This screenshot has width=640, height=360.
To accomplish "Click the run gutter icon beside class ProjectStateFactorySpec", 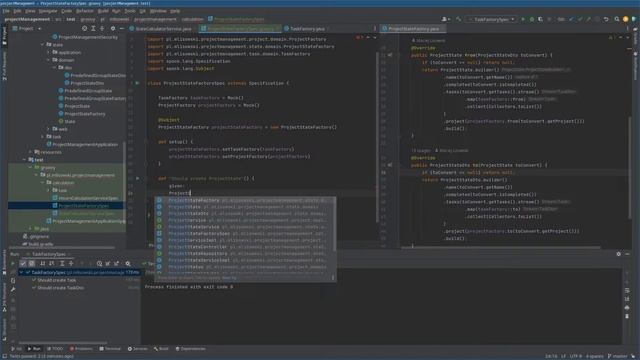I will click(x=138, y=83).
